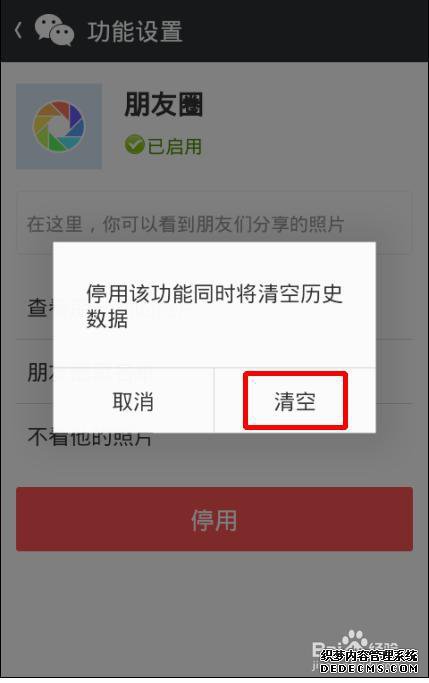This screenshot has height=683, width=429.
Task: Confirm clearing data with 清空
Action: point(295,401)
